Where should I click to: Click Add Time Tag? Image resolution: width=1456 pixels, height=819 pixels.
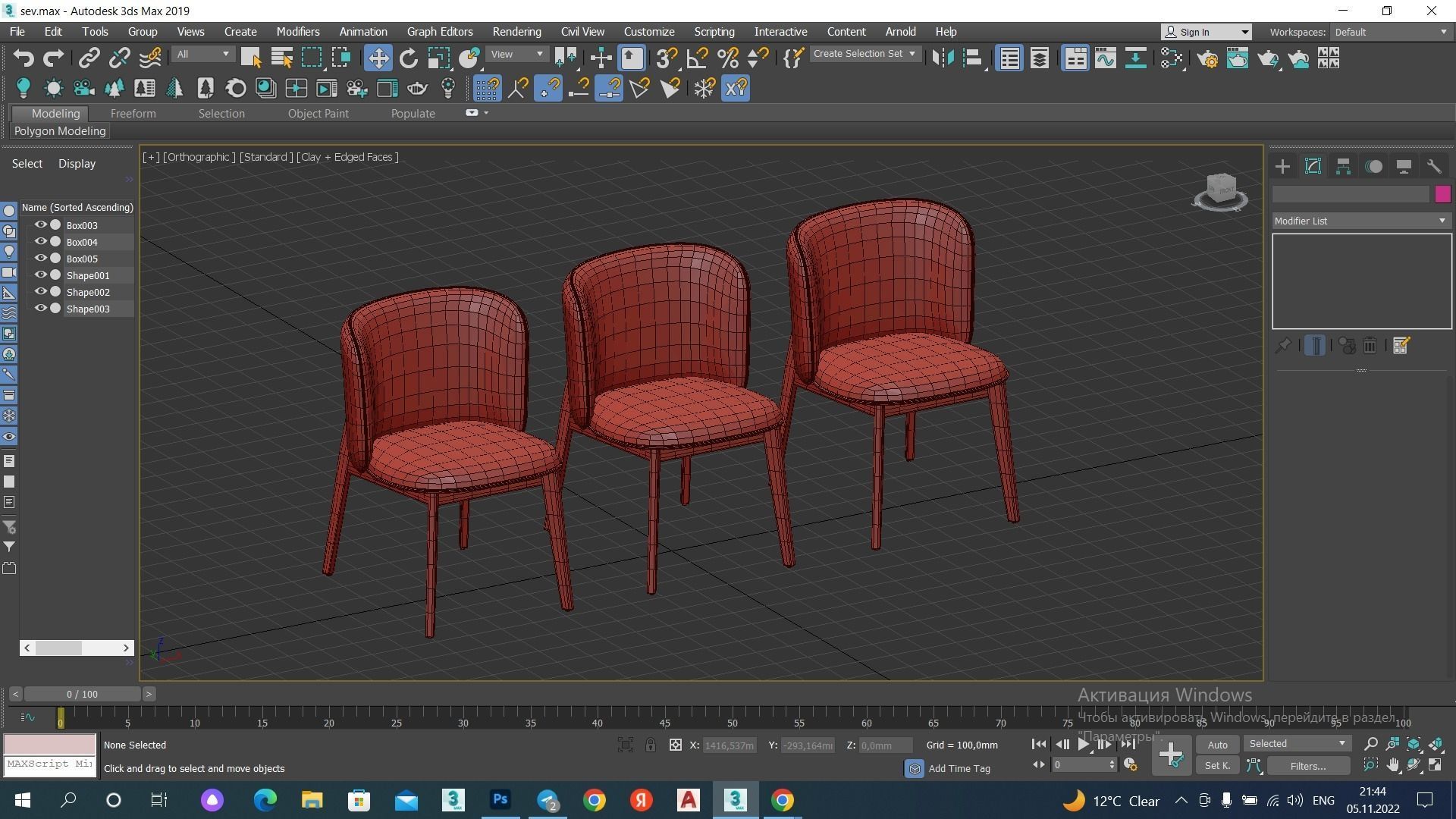(x=959, y=769)
